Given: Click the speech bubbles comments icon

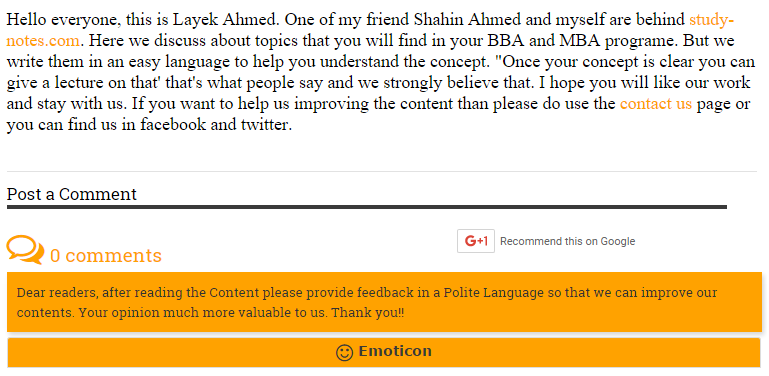Looking at the screenshot, I should tap(26, 250).
